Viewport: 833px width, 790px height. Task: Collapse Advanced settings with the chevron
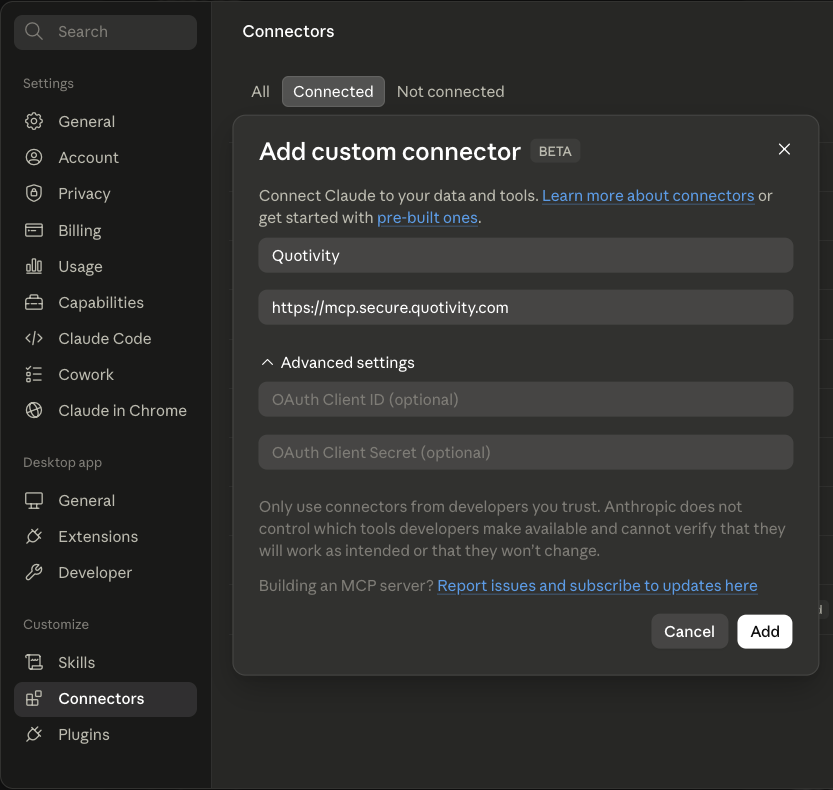point(267,362)
